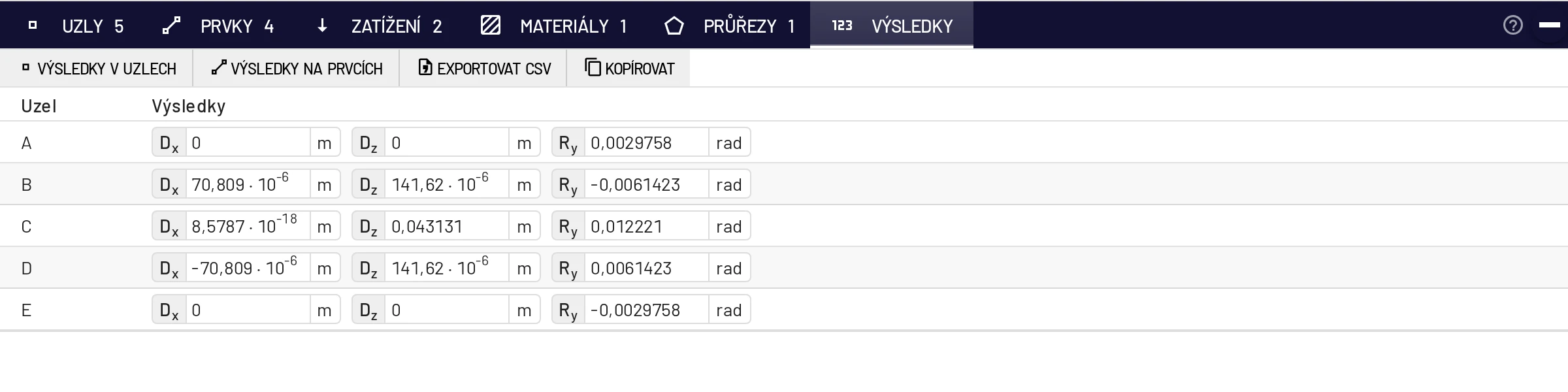
Task: Click the Uzel column header
Action: pos(39,106)
